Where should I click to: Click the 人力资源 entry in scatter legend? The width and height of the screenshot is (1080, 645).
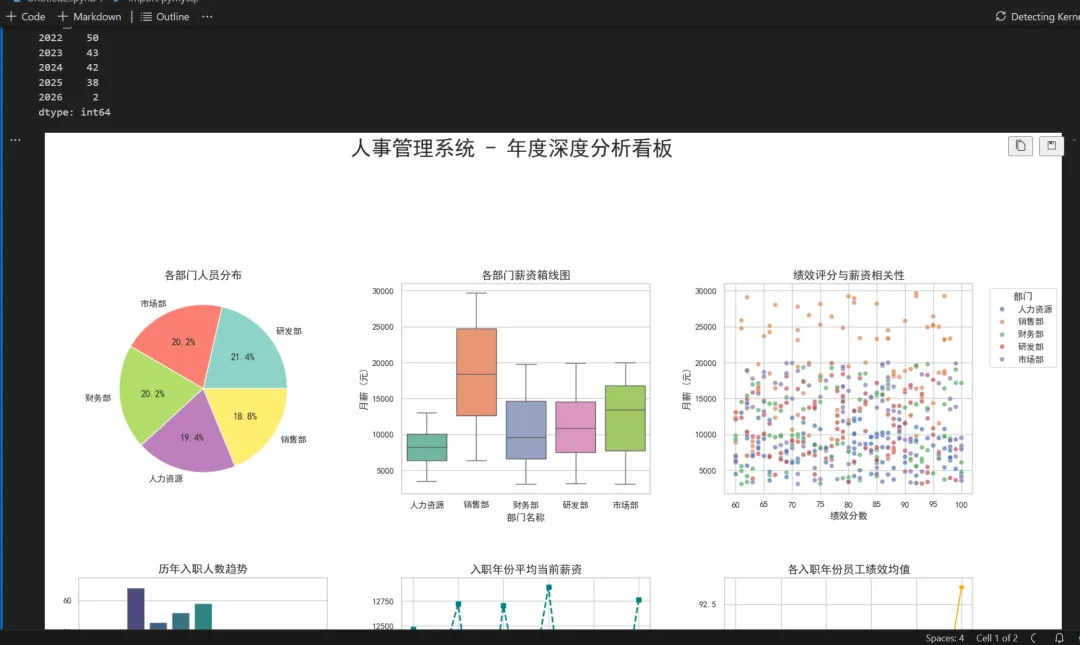point(1026,309)
